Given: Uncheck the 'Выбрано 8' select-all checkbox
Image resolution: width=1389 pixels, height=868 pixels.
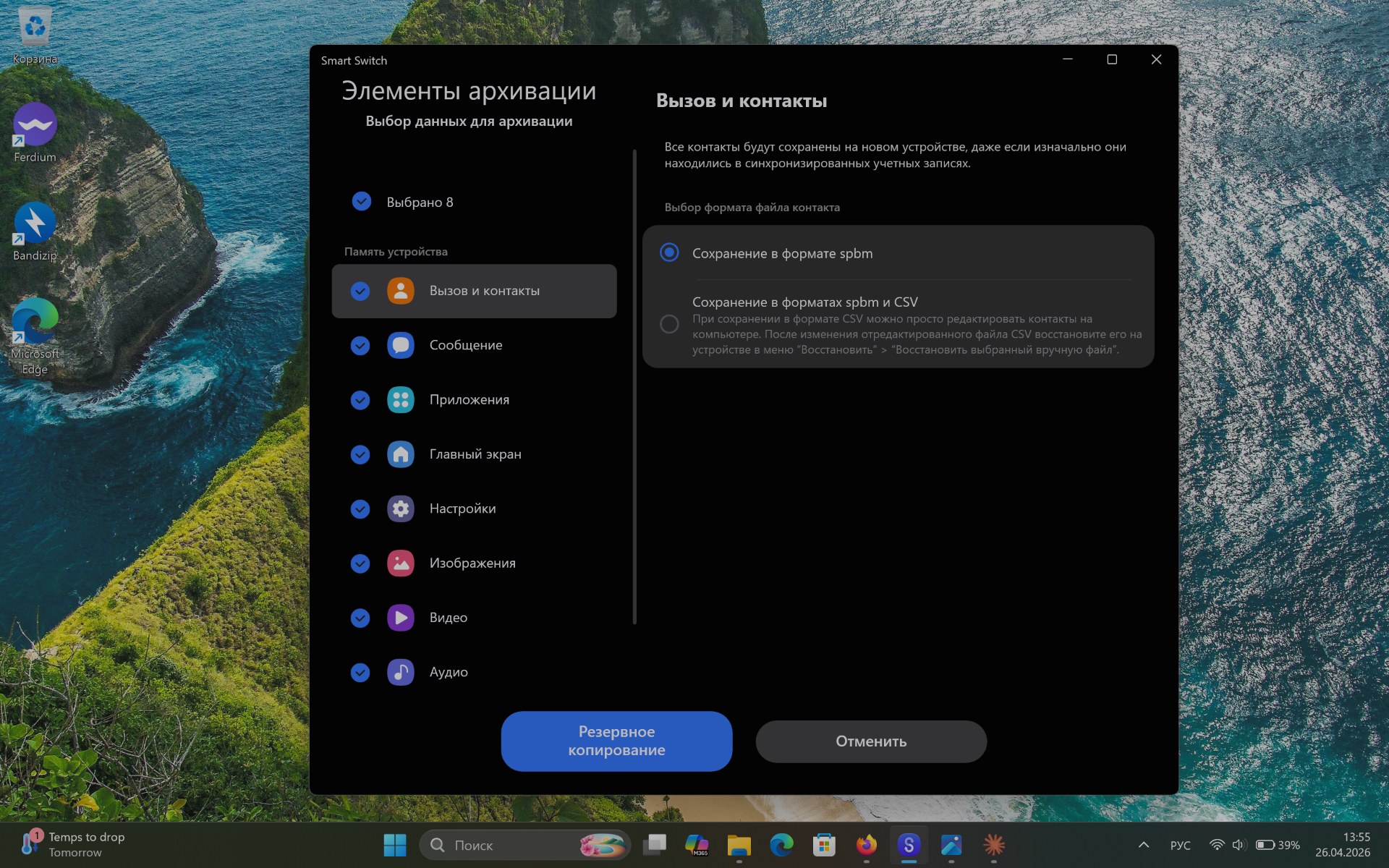Looking at the screenshot, I should (361, 201).
